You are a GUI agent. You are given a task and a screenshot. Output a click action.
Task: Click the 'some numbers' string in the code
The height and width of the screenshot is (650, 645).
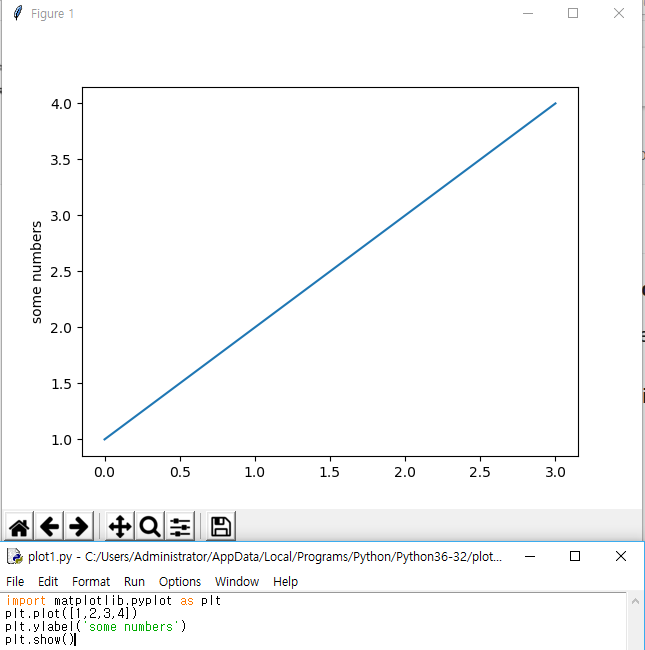[x=131, y=626]
